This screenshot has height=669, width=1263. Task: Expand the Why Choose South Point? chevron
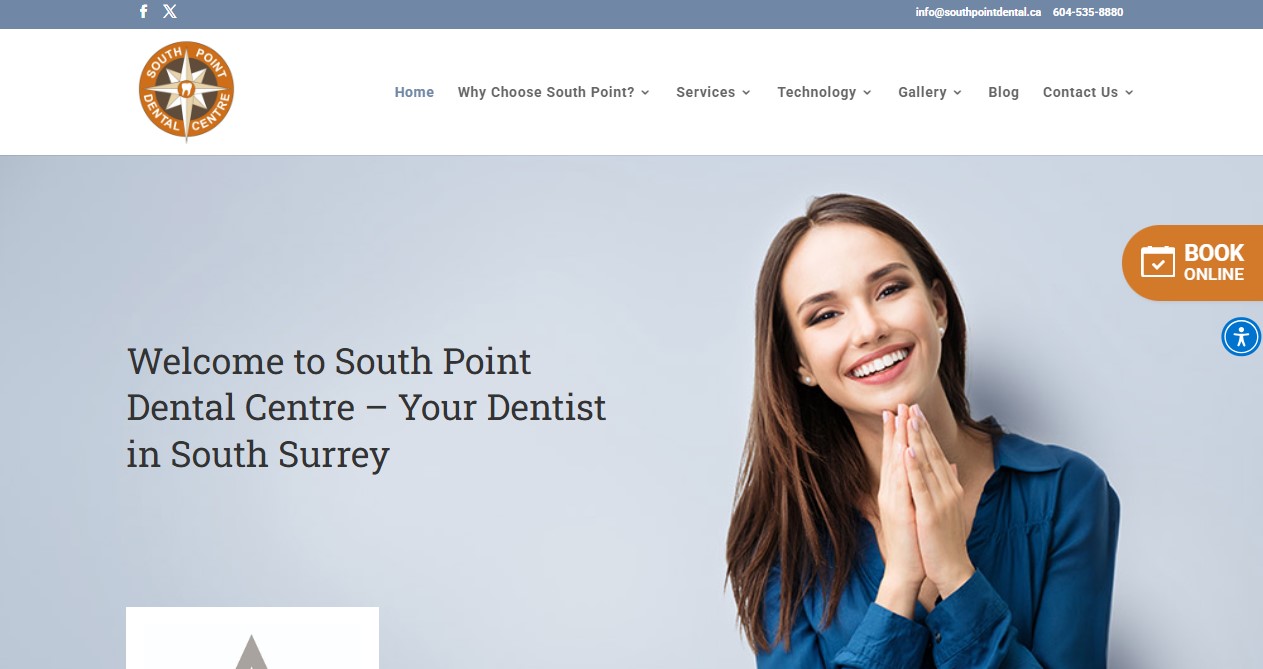pos(645,92)
